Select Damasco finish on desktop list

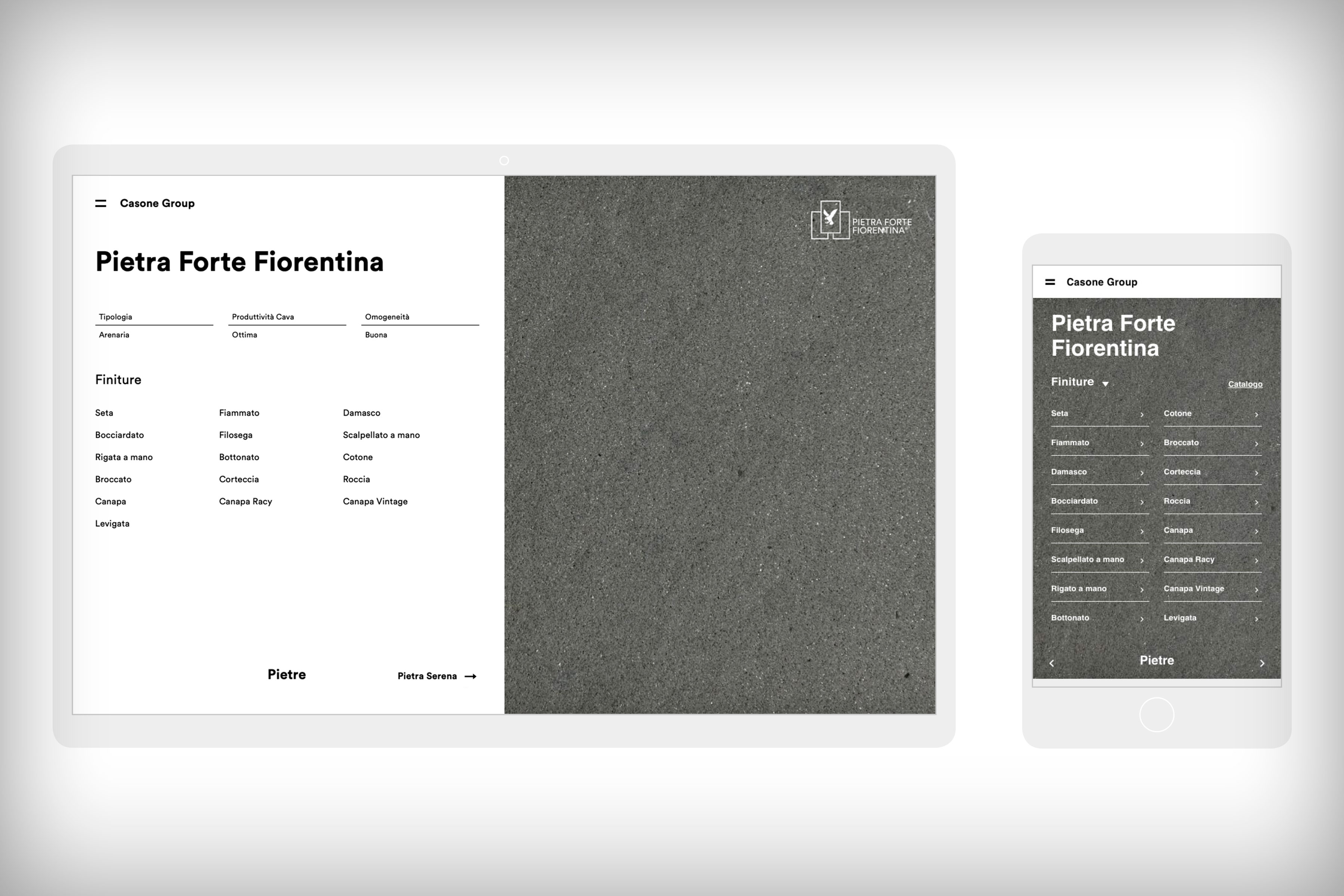click(361, 413)
